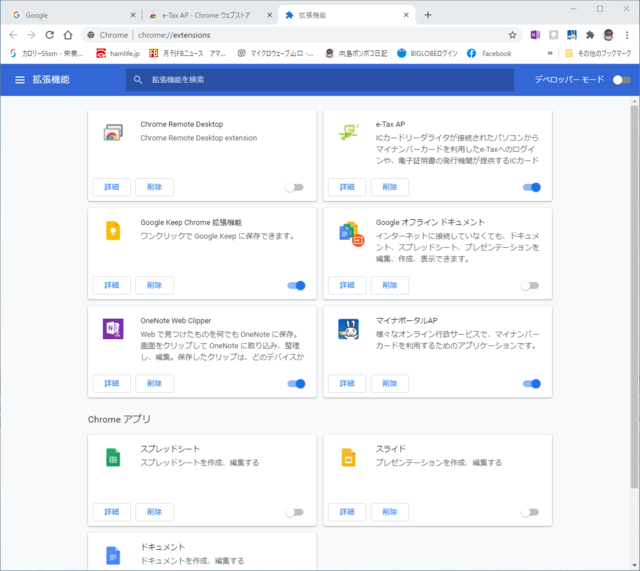
Task: Open 詳細 for Google Keep extension
Action: 111,285
